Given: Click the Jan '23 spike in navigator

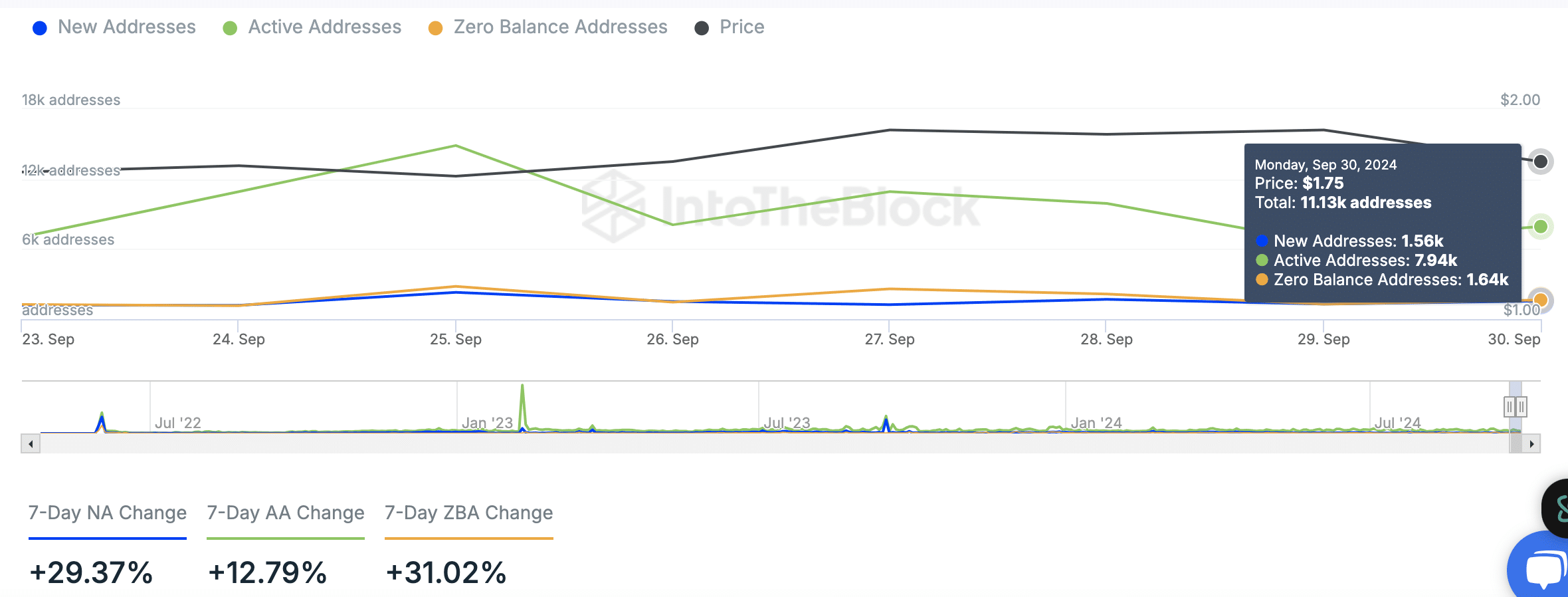Looking at the screenshot, I should pos(522,399).
